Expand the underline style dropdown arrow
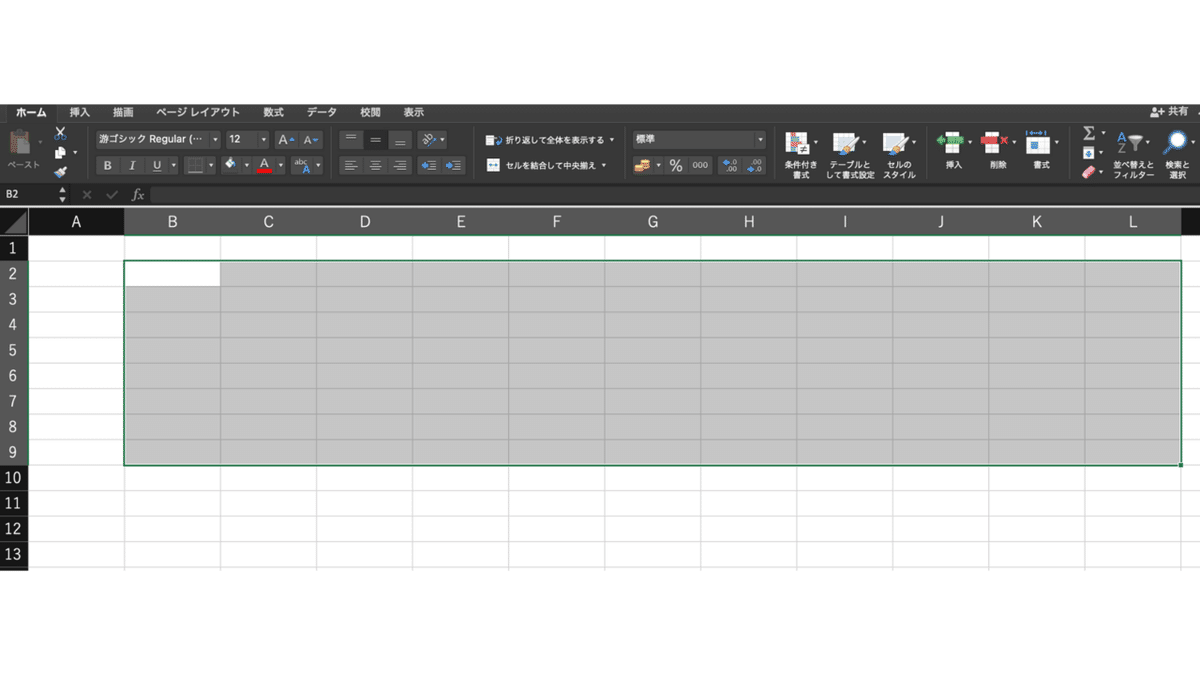 (173, 165)
